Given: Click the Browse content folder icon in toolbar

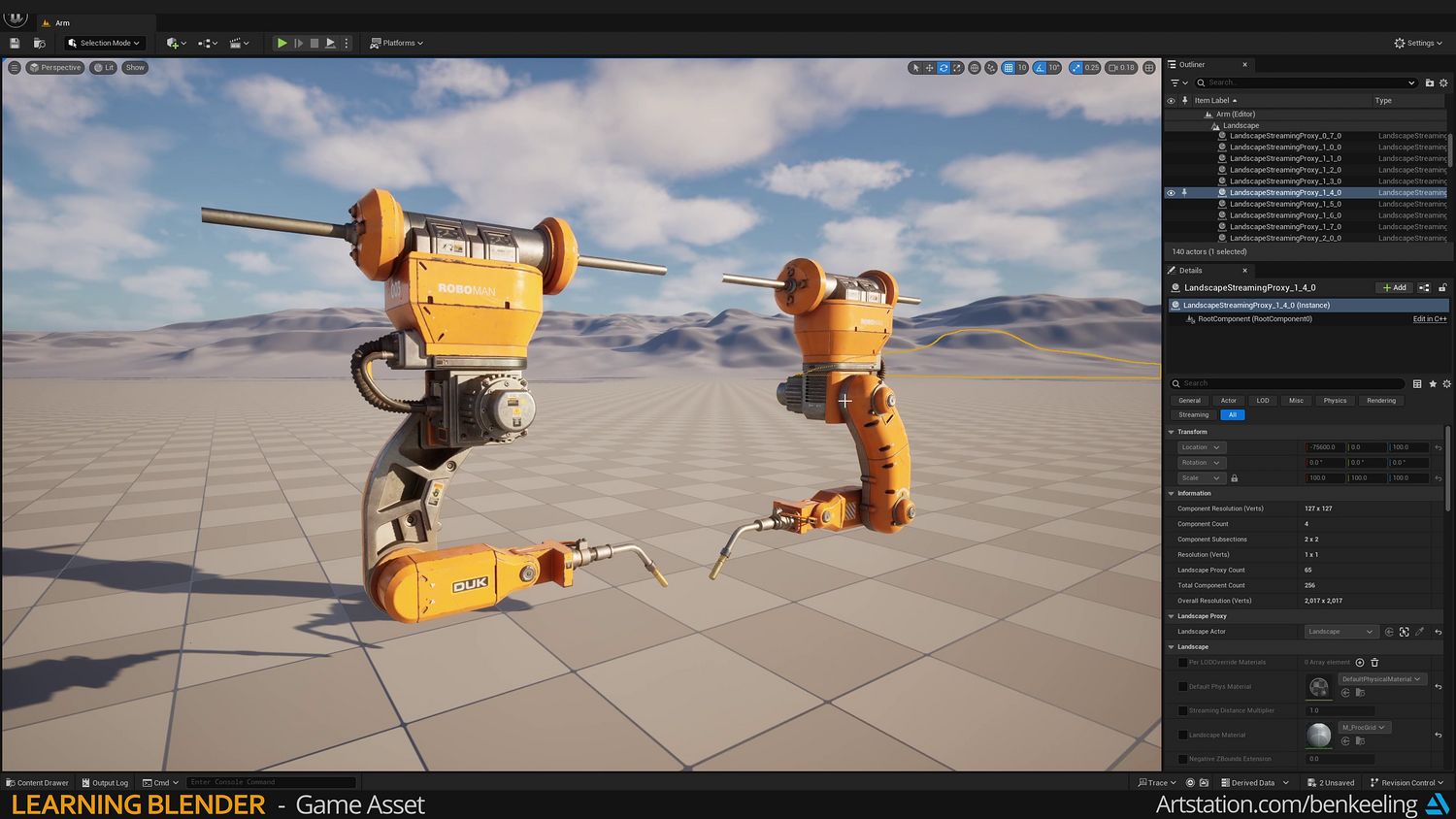Looking at the screenshot, I should (40, 43).
